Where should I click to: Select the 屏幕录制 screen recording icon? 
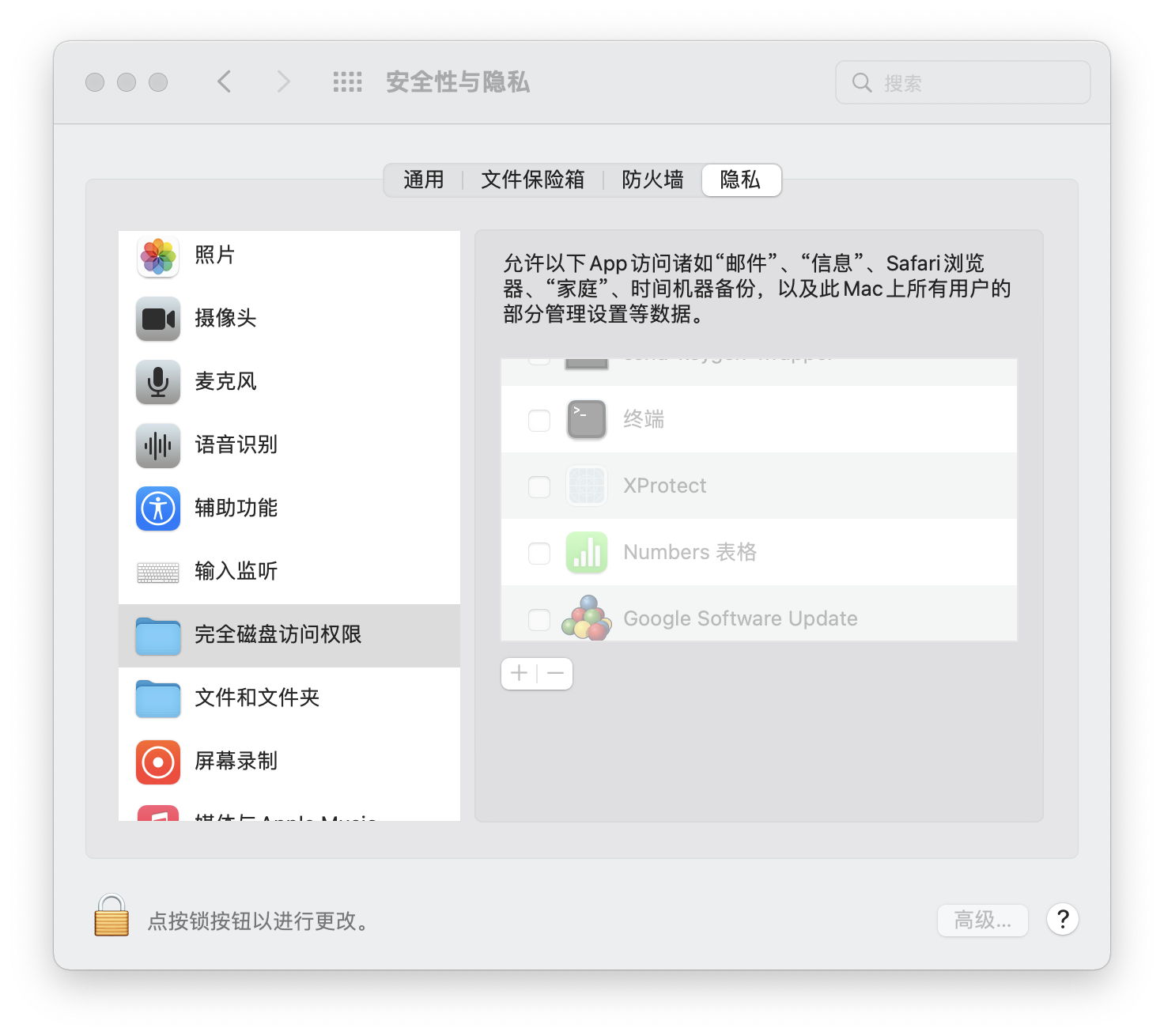point(158,762)
